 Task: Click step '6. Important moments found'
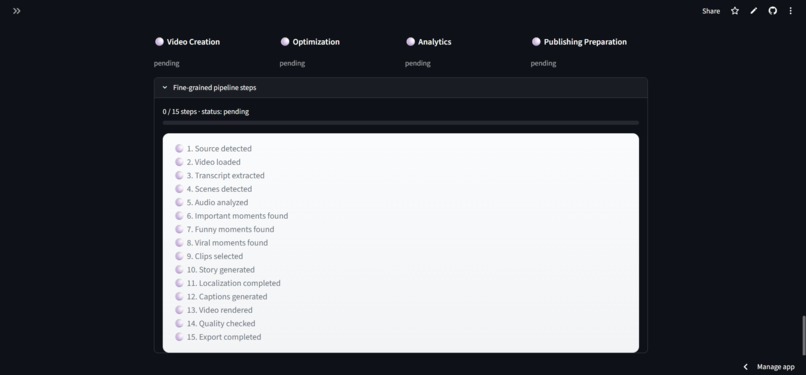237,216
